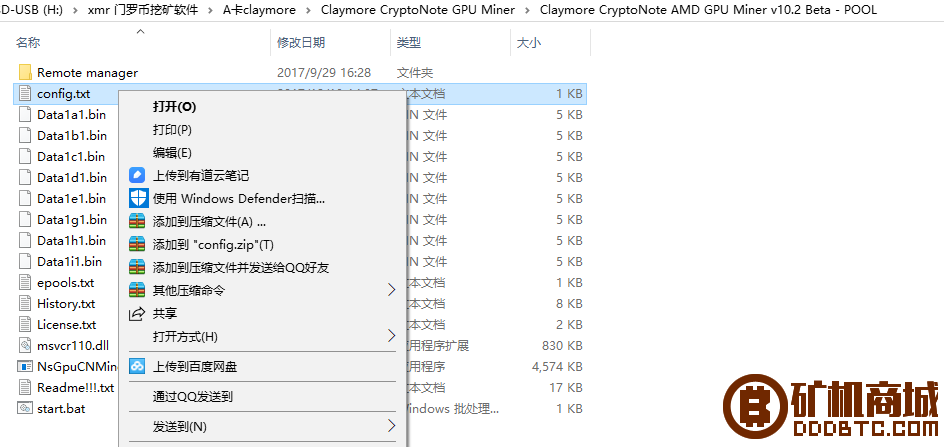Image resolution: width=944 pixels, height=447 pixels.
Task: Navigate to xmr 门罗币挖矿软件 breadcrumb
Action: pos(143,10)
